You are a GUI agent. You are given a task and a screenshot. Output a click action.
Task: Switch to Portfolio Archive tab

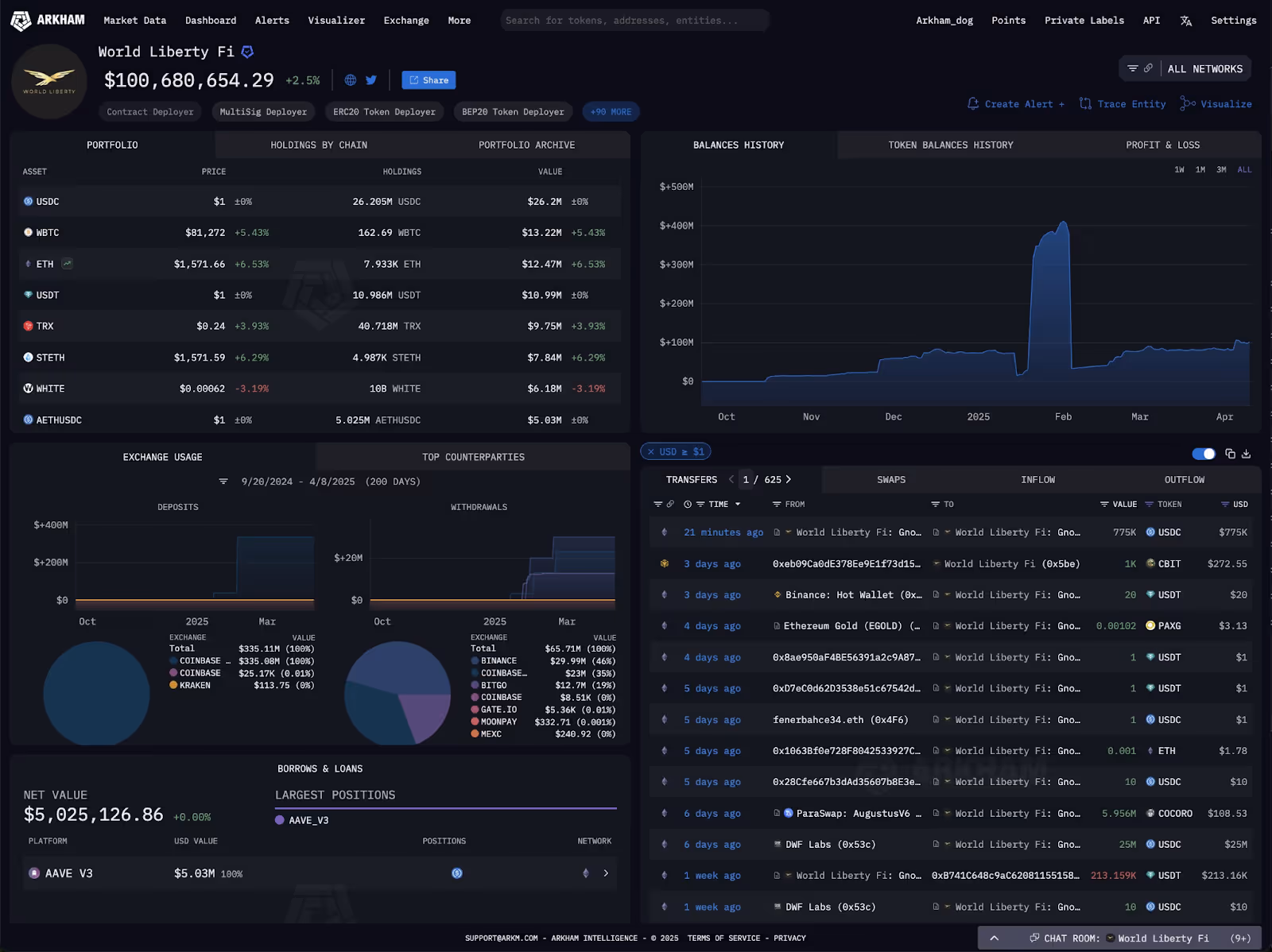[526, 145]
